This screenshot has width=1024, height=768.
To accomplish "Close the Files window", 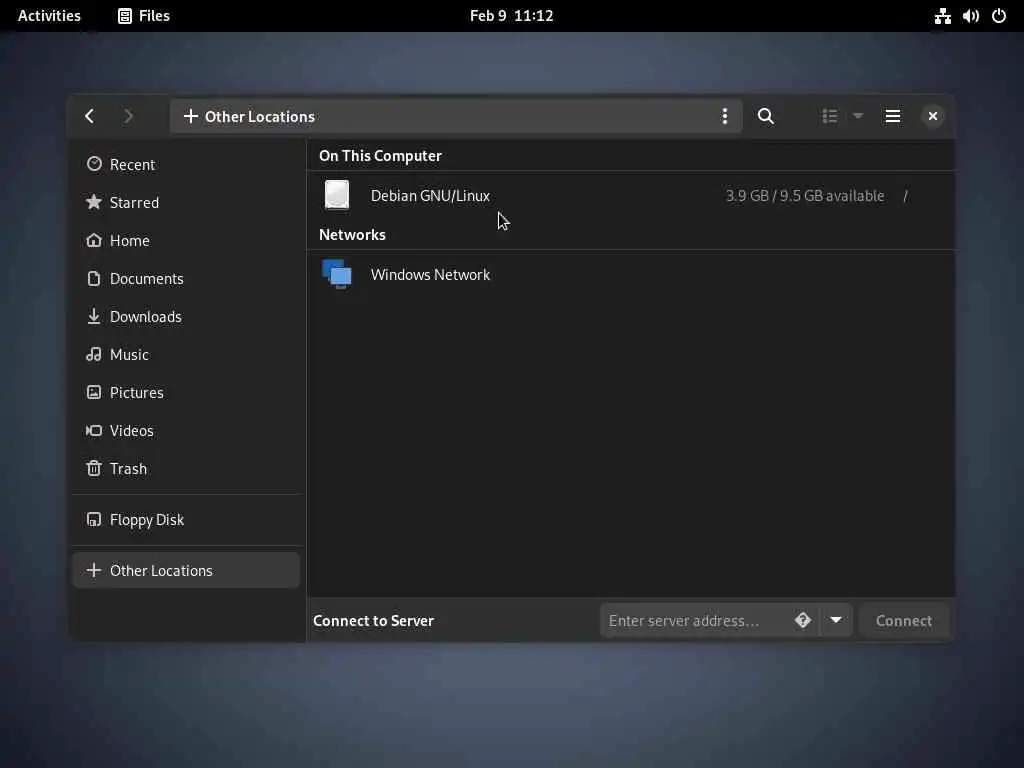I will pos(933,116).
